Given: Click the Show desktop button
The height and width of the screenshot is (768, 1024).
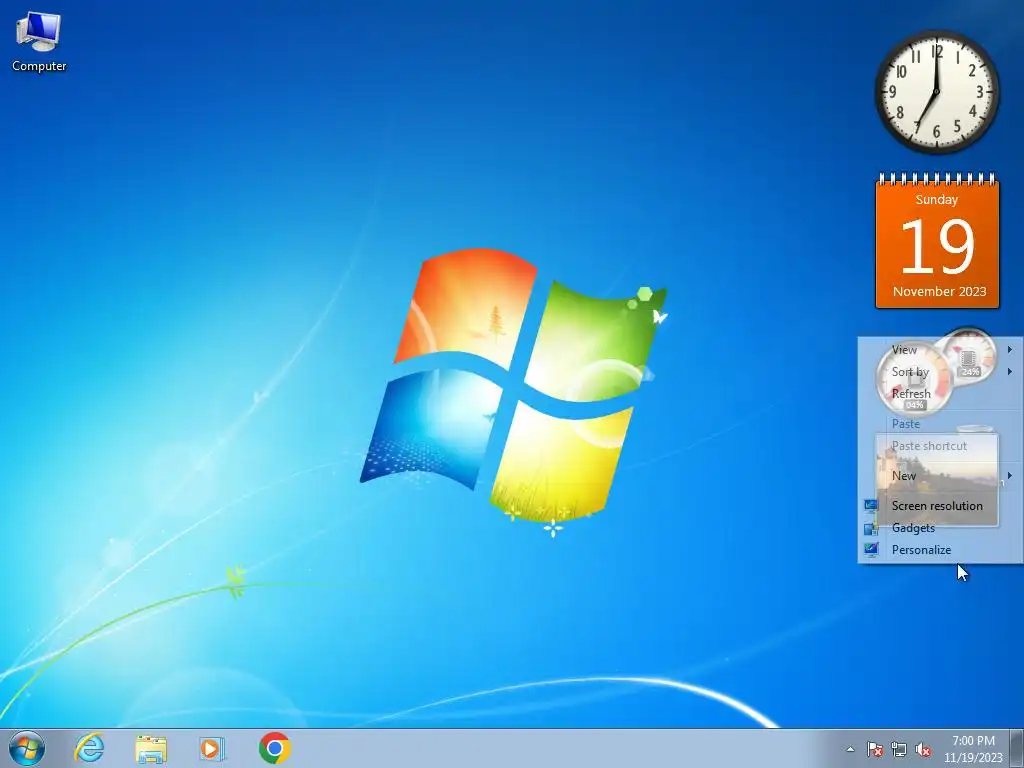Looking at the screenshot, I should (1017, 748).
